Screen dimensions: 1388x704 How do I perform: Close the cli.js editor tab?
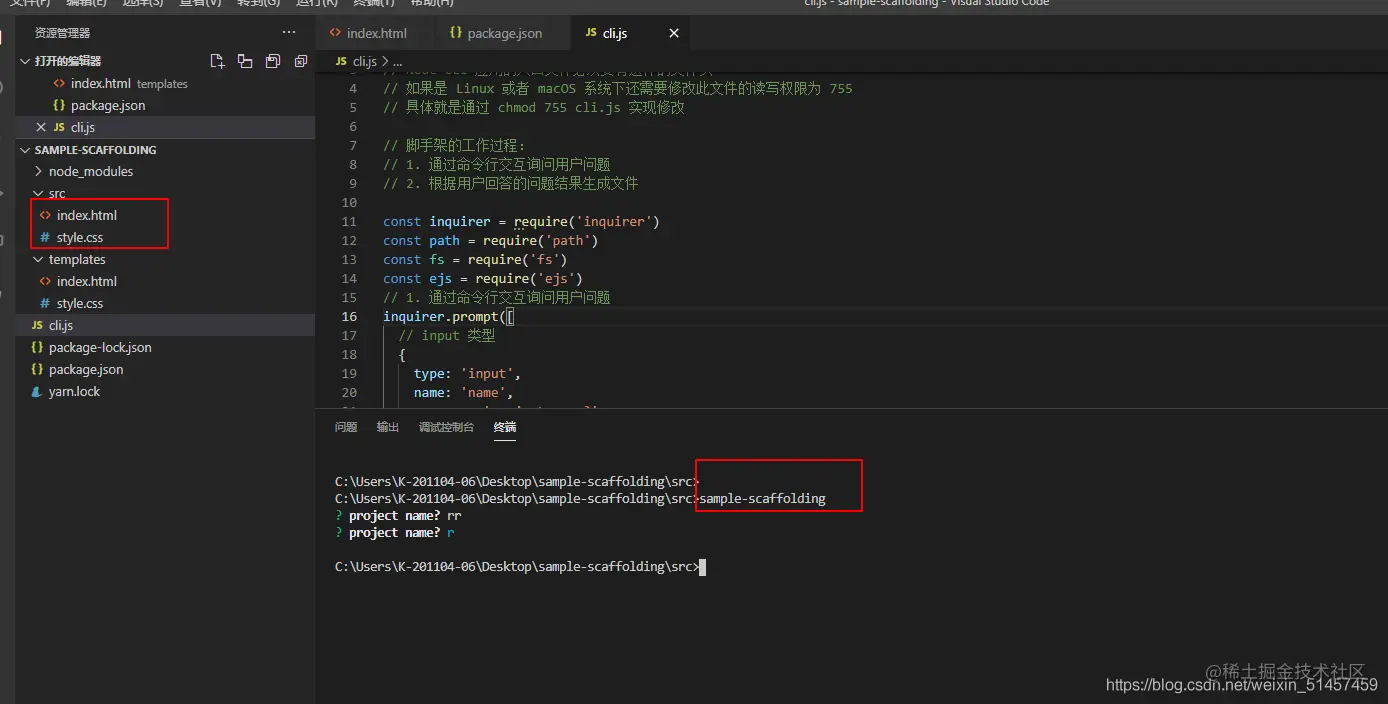674,33
